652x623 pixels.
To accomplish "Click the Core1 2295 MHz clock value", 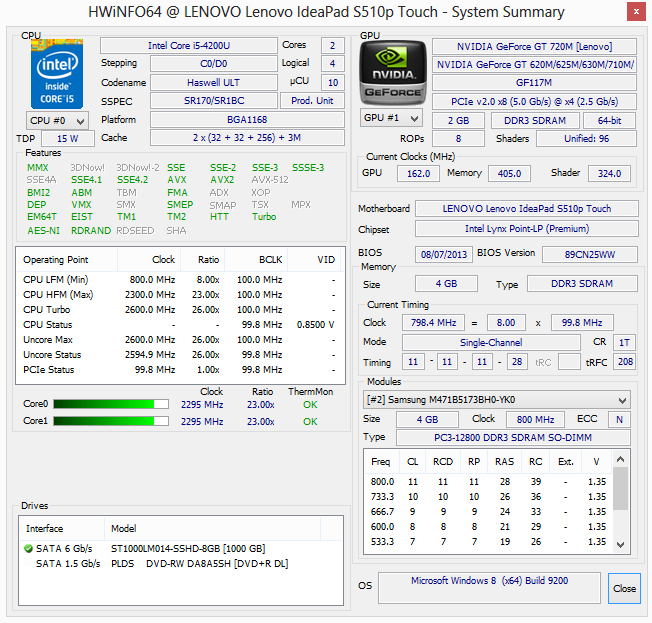I will coord(202,421).
